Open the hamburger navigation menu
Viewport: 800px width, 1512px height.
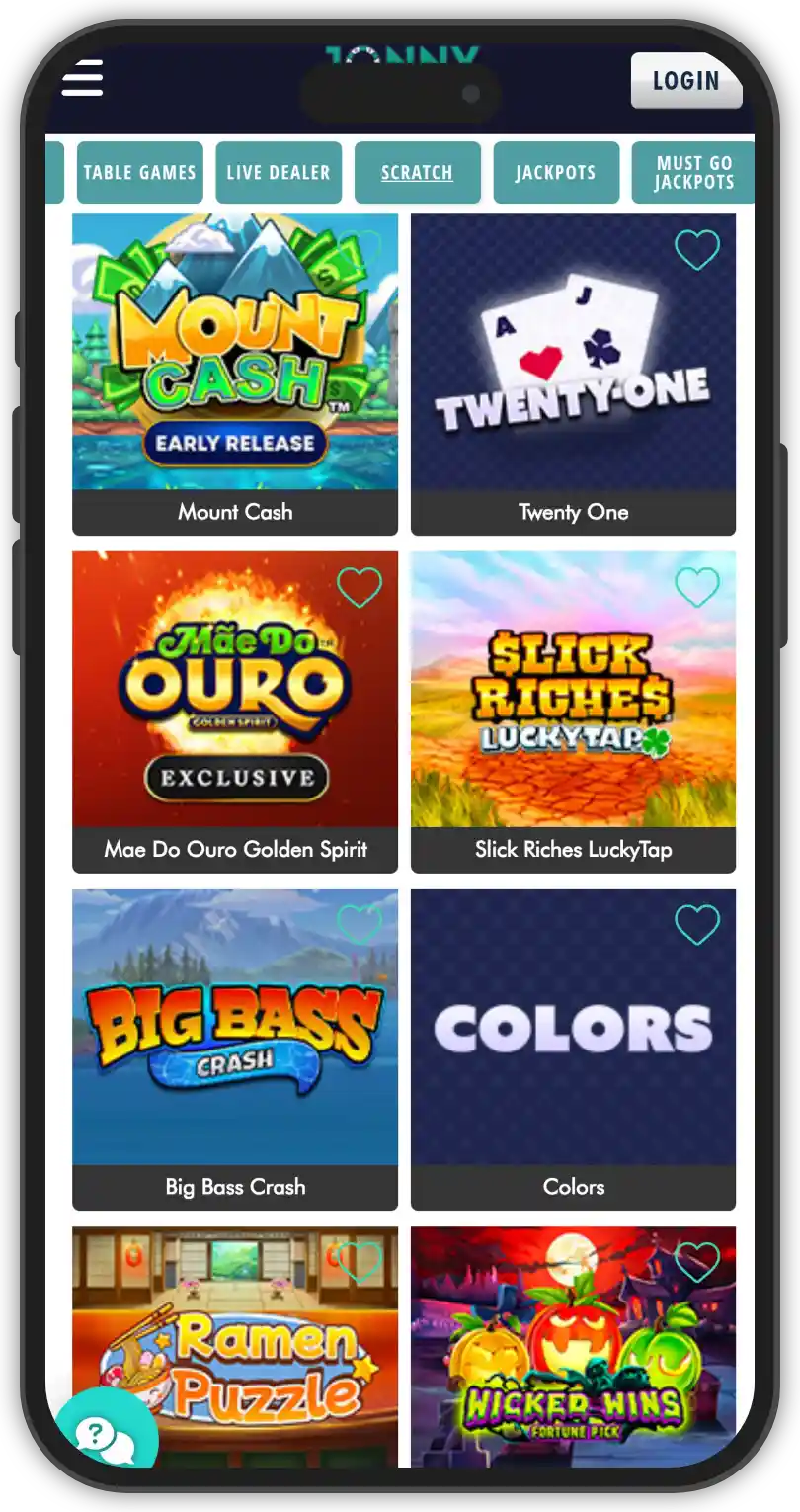tap(82, 78)
